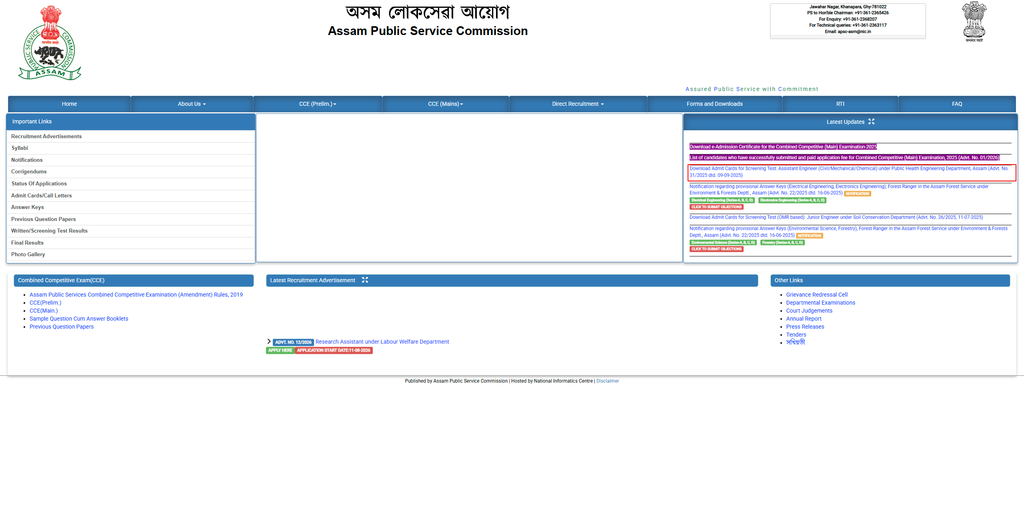
Task: Open Previous Question Papers in Important Links
Action: pyautogui.click(x=43, y=219)
